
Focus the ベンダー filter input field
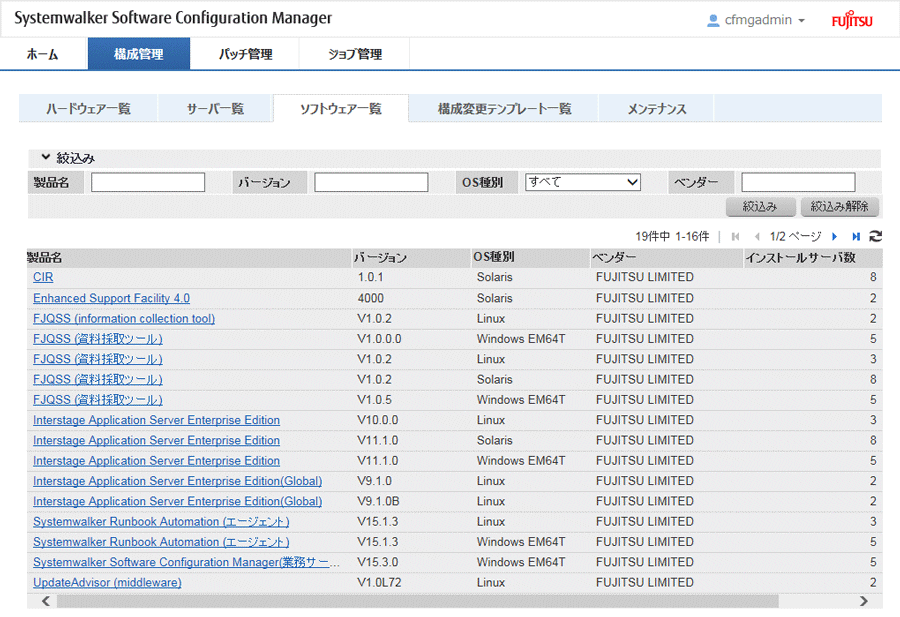798,183
